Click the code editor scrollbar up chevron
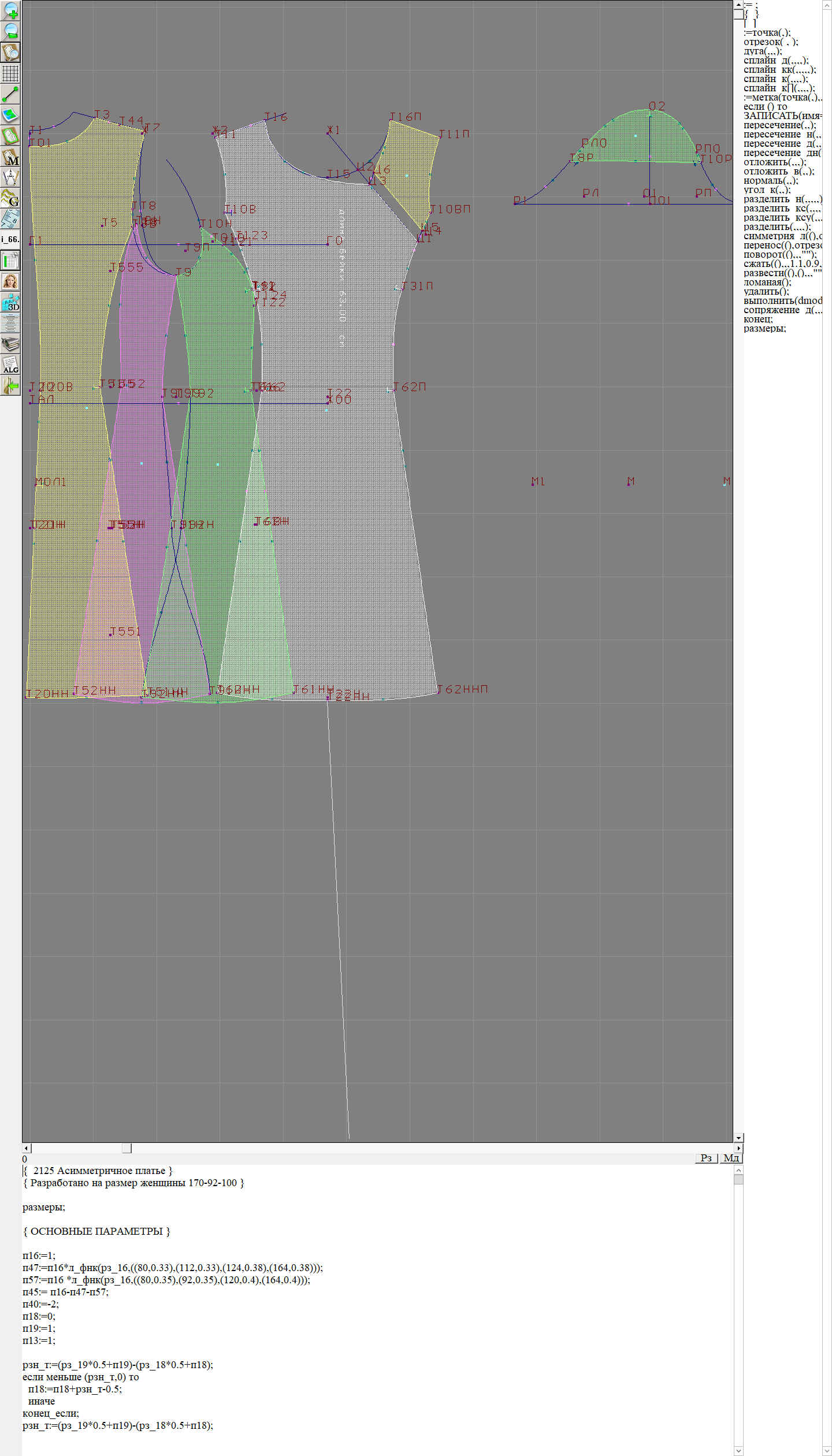 pyautogui.click(x=738, y=1170)
